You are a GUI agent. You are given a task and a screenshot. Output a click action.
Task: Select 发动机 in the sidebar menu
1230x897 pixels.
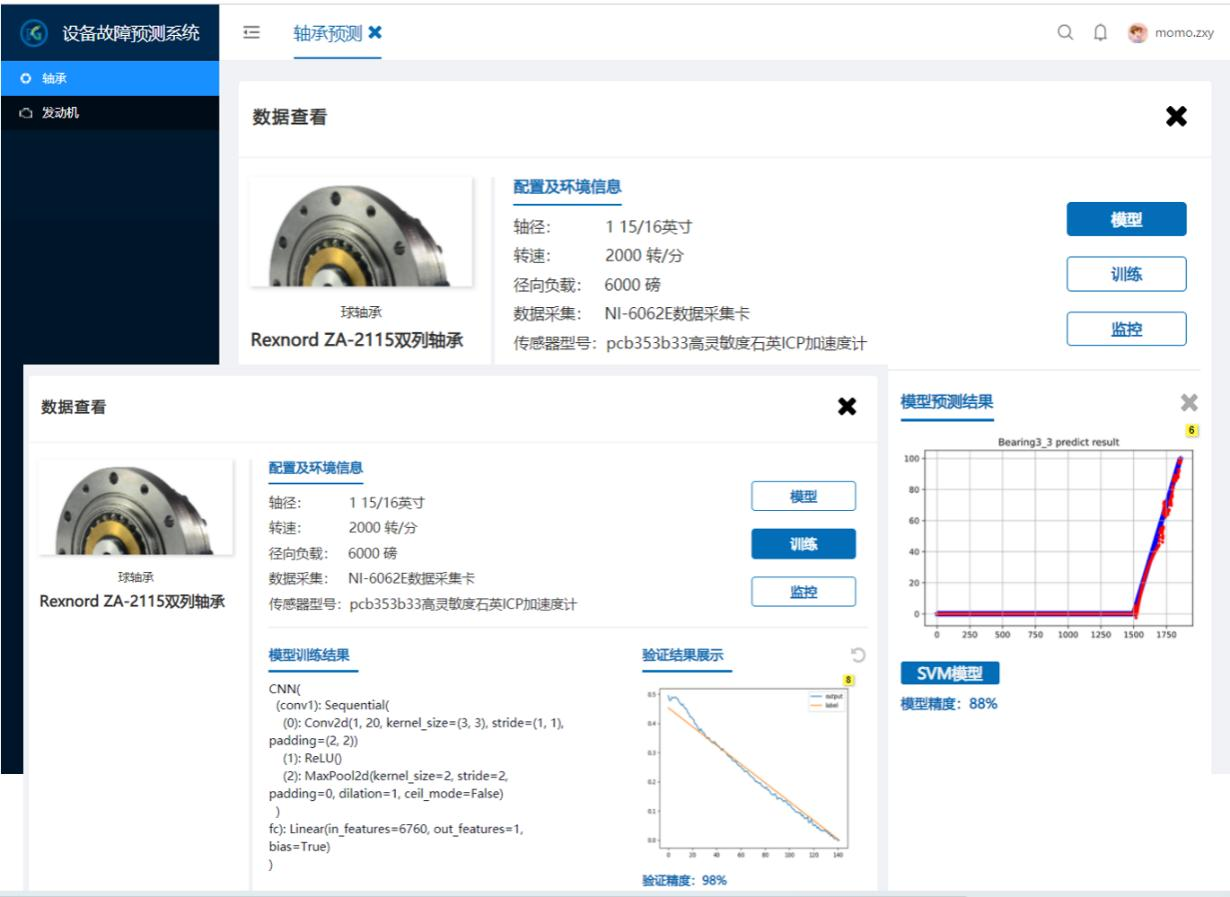point(60,113)
